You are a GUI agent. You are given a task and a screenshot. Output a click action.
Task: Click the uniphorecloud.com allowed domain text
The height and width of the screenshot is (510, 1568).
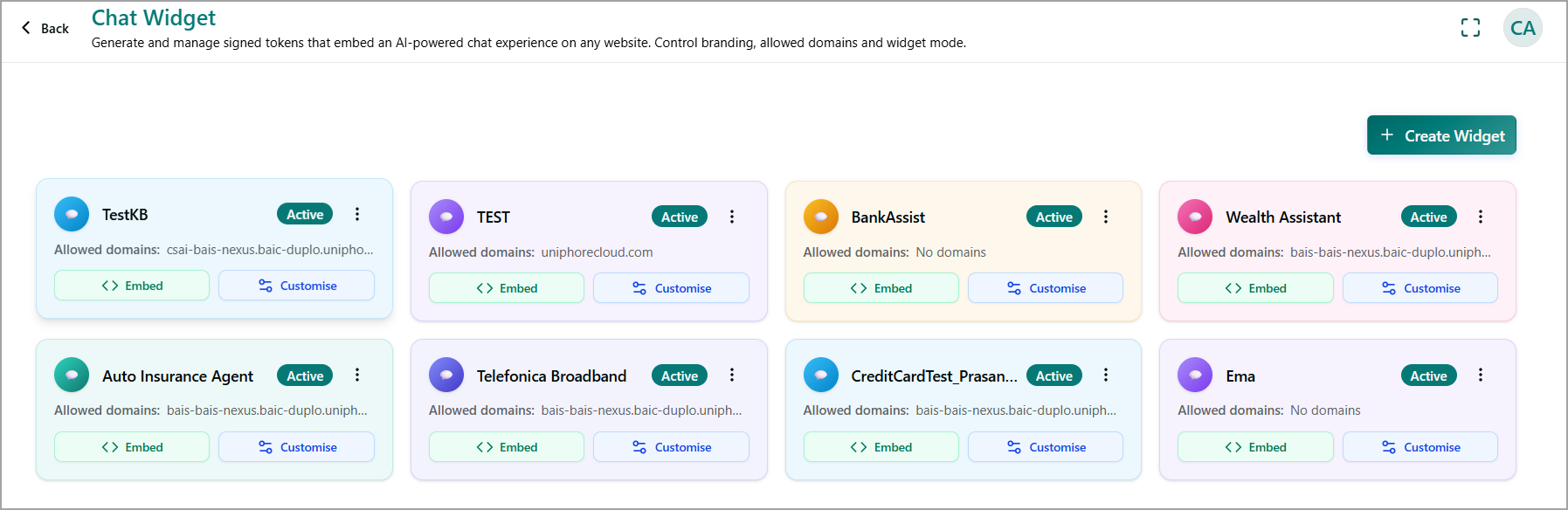pos(597,252)
